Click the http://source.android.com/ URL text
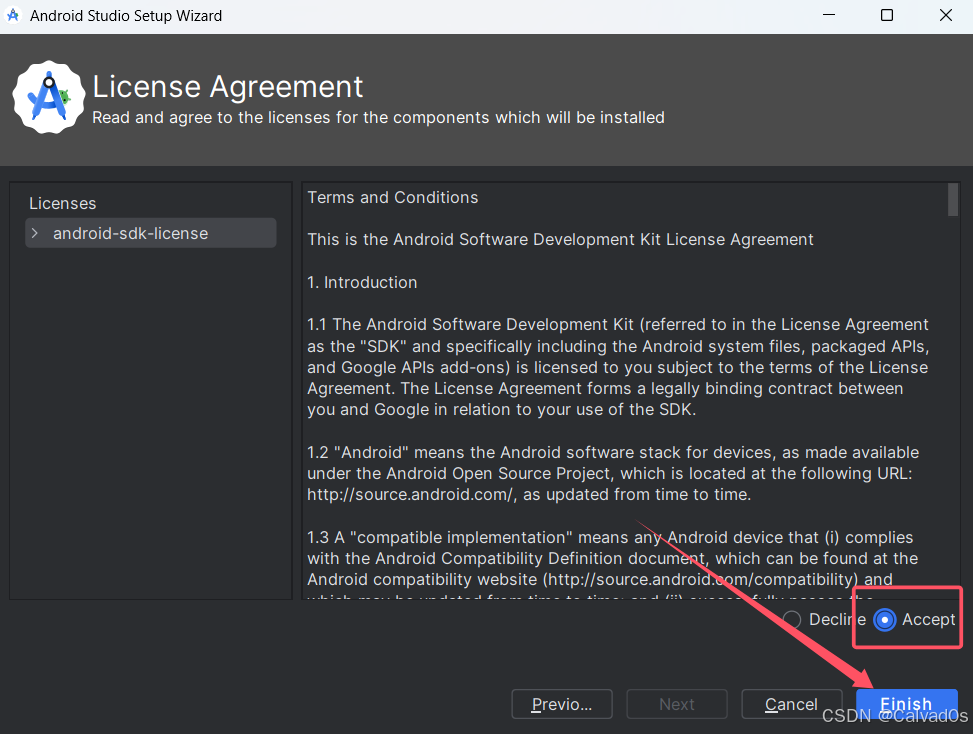 [x=411, y=495]
